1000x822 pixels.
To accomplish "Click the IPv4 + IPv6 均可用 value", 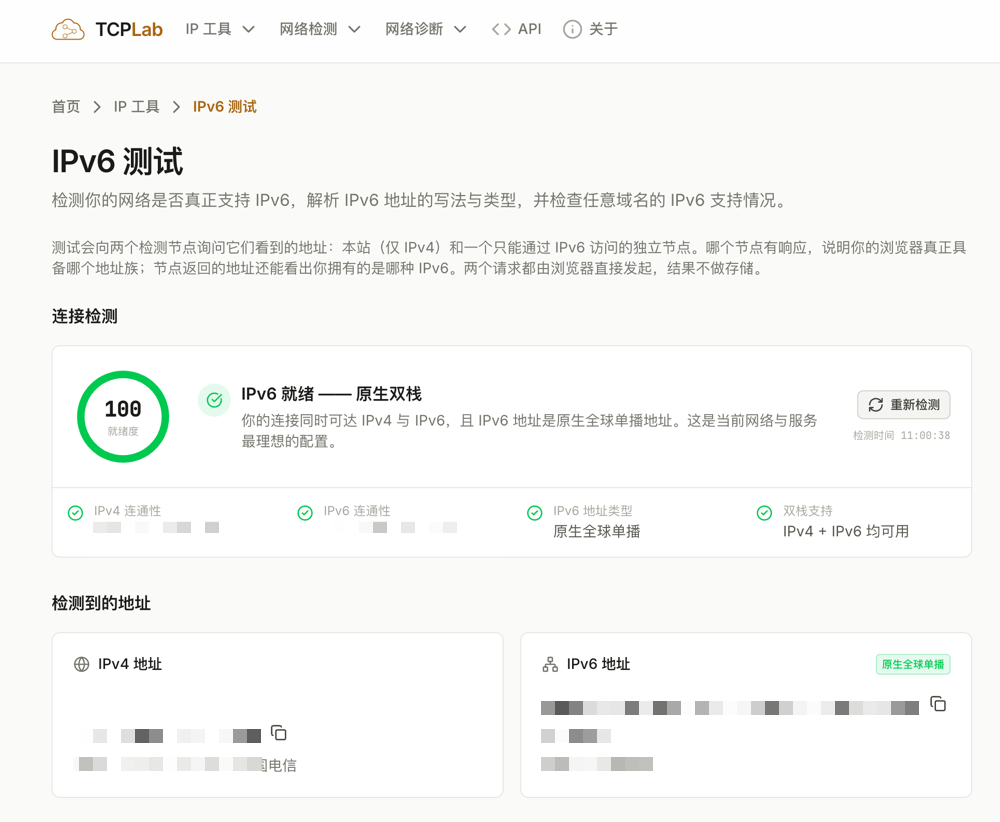I will point(846,531).
